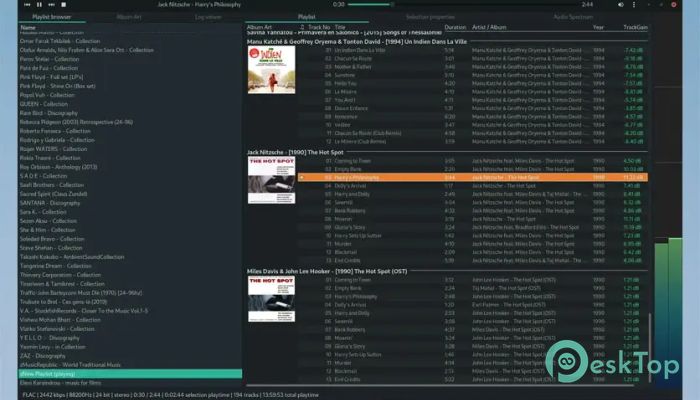700x400 pixels.
Task: Sort tracks by the Title column
Action: (340, 27)
